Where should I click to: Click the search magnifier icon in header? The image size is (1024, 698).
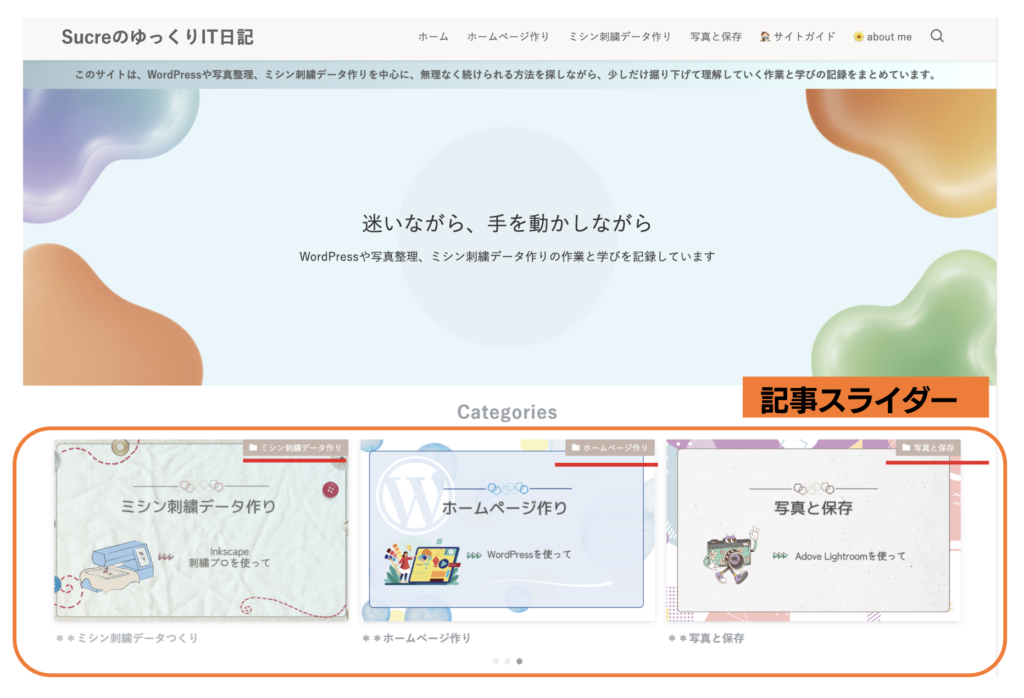937,36
